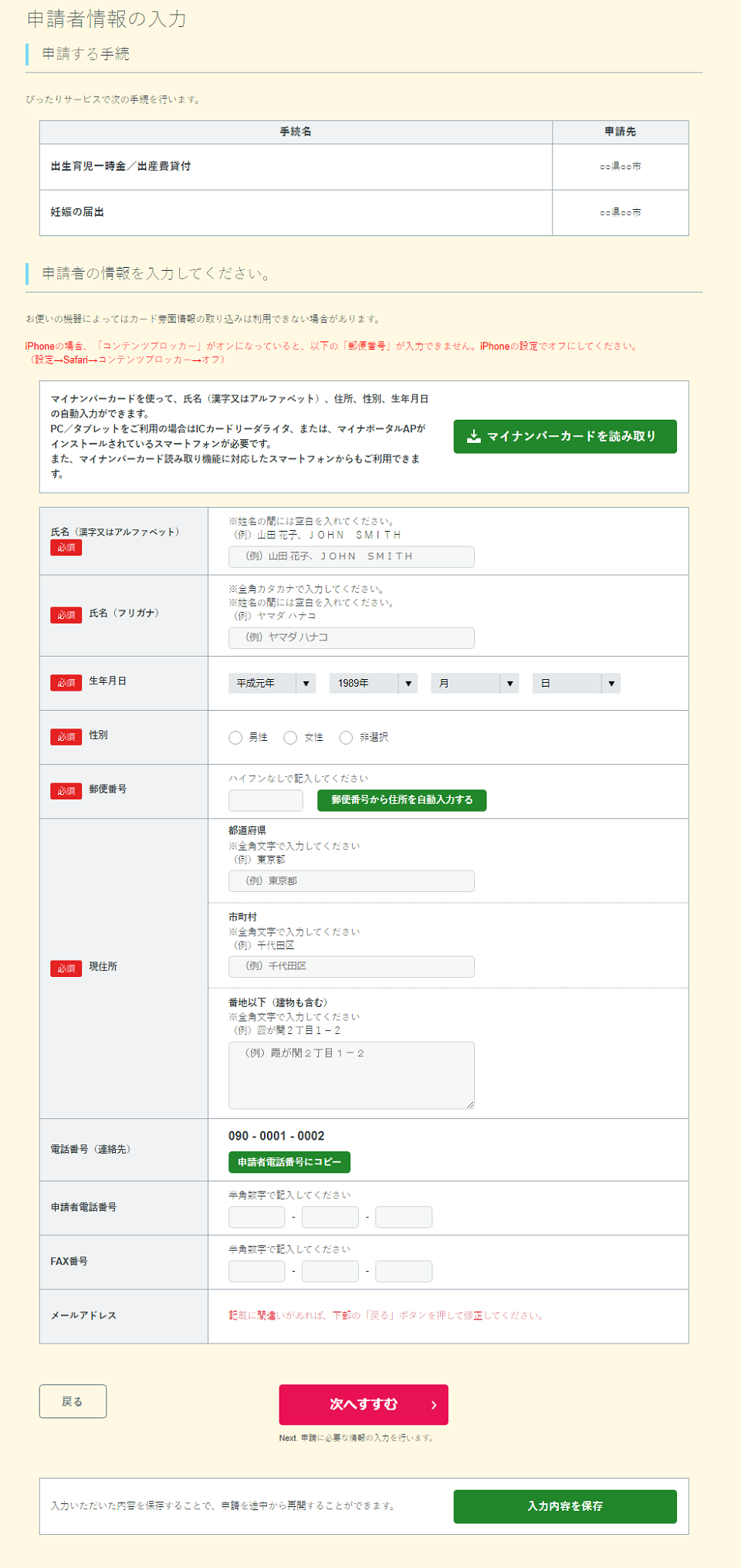Click the 必須 badge beside 生年月日
The image size is (741, 1568).
pos(66,683)
